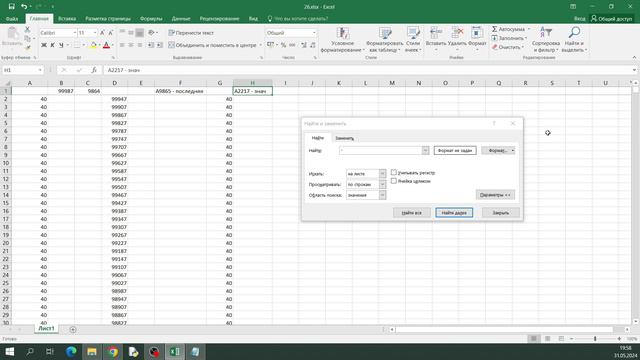Viewport: 640px width, 360px height.
Task: Select cell F1 with 'A9865 - последняя'
Action: 180,91
